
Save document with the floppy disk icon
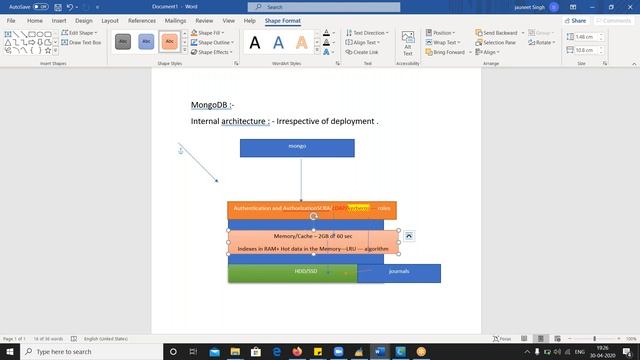coord(58,7)
